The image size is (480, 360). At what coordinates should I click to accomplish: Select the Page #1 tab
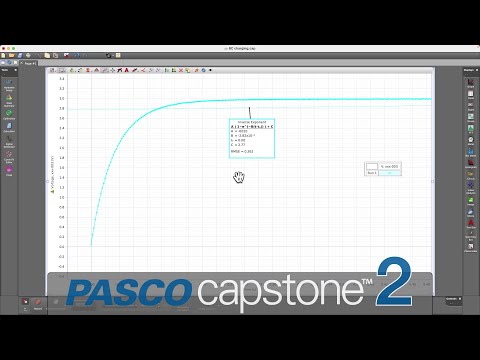pos(29,63)
